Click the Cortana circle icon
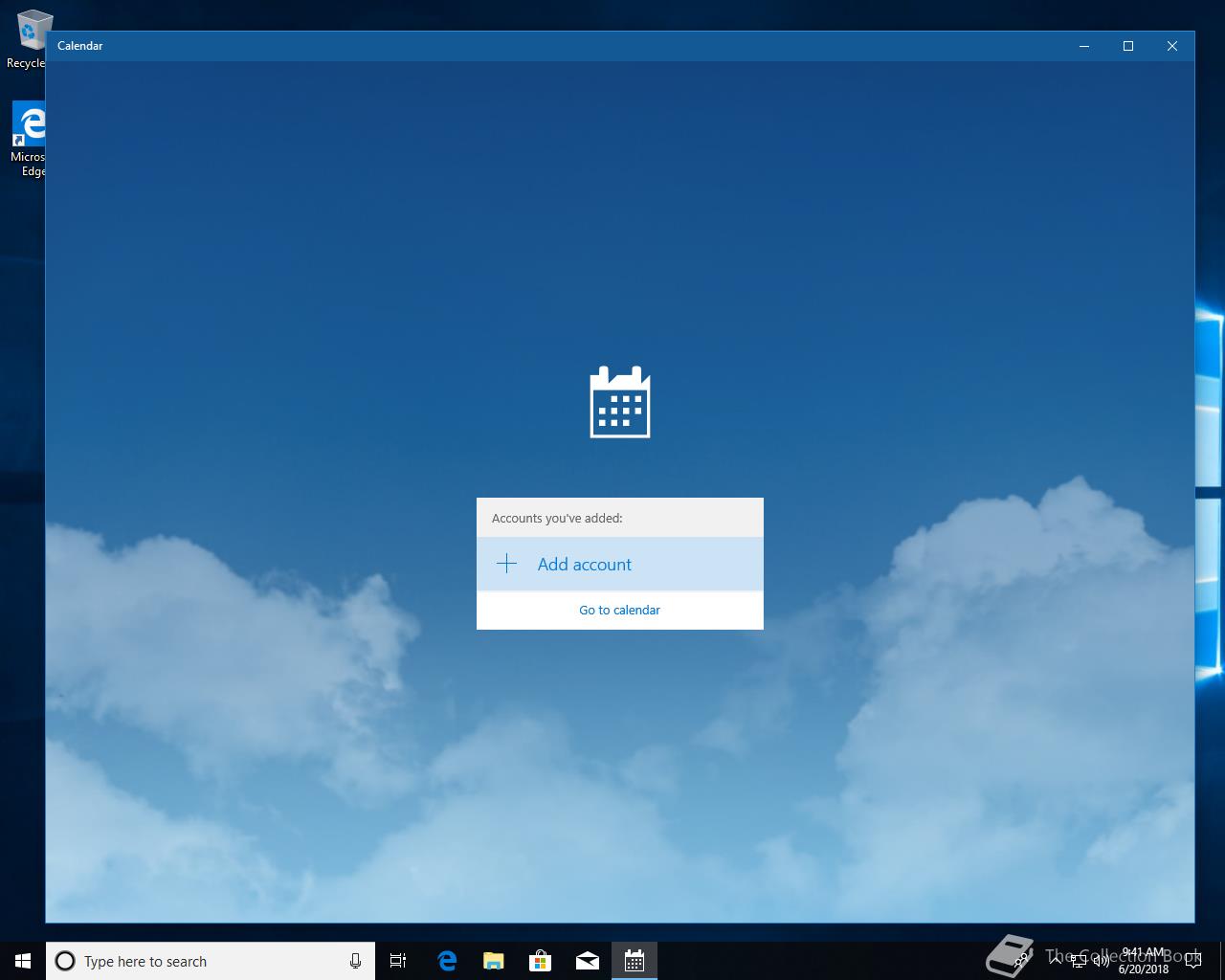This screenshot has height=980, width=1225. pos(65,961)
